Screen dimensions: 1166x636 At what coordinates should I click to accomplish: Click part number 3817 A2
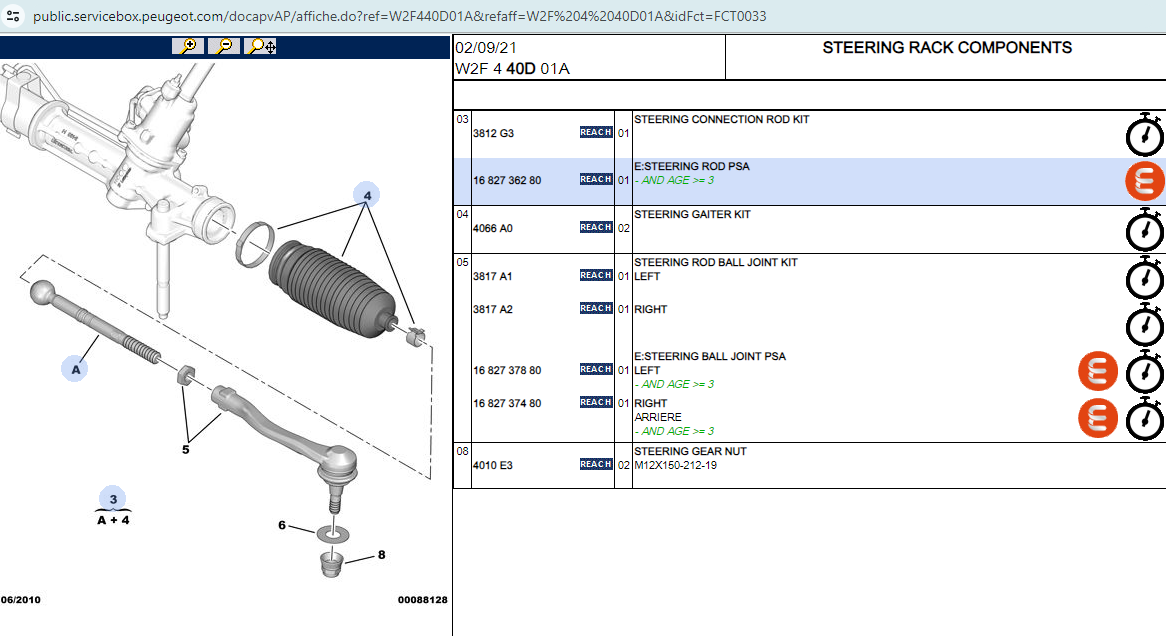(x=492, y=309)
